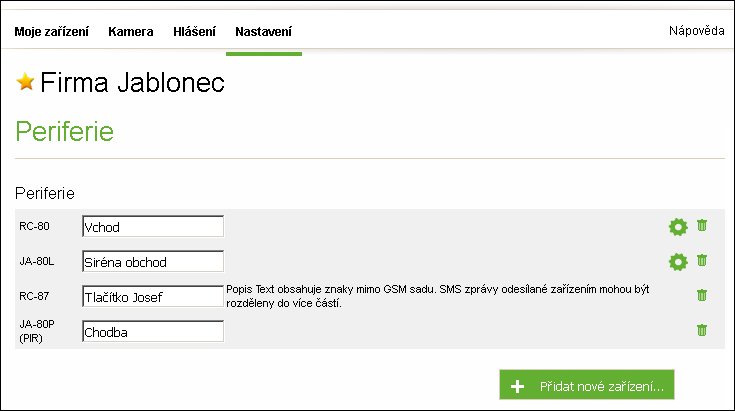Viewport: 735px width, 411px height.
Task: Delete the RC-87 Tlačítko Josef device
Action: click(x=702, y=295)
